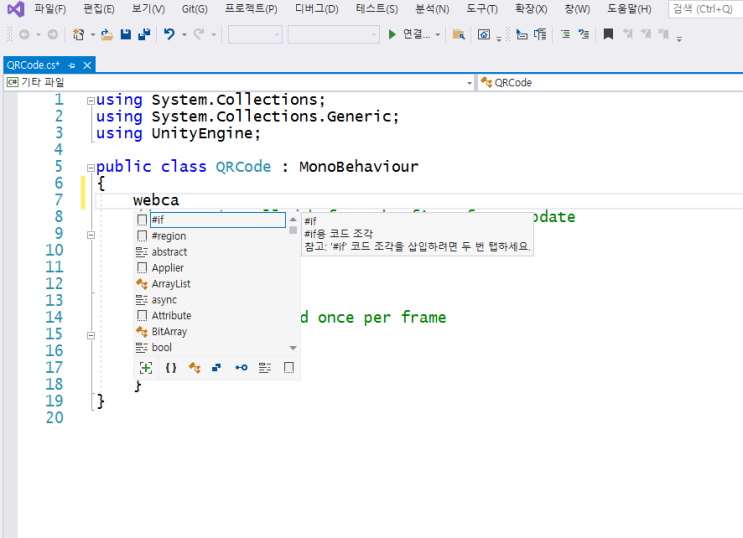The image size is (743, 538).
Task: Collapse the code block at line 15
Action: click(x=91, y=335)
